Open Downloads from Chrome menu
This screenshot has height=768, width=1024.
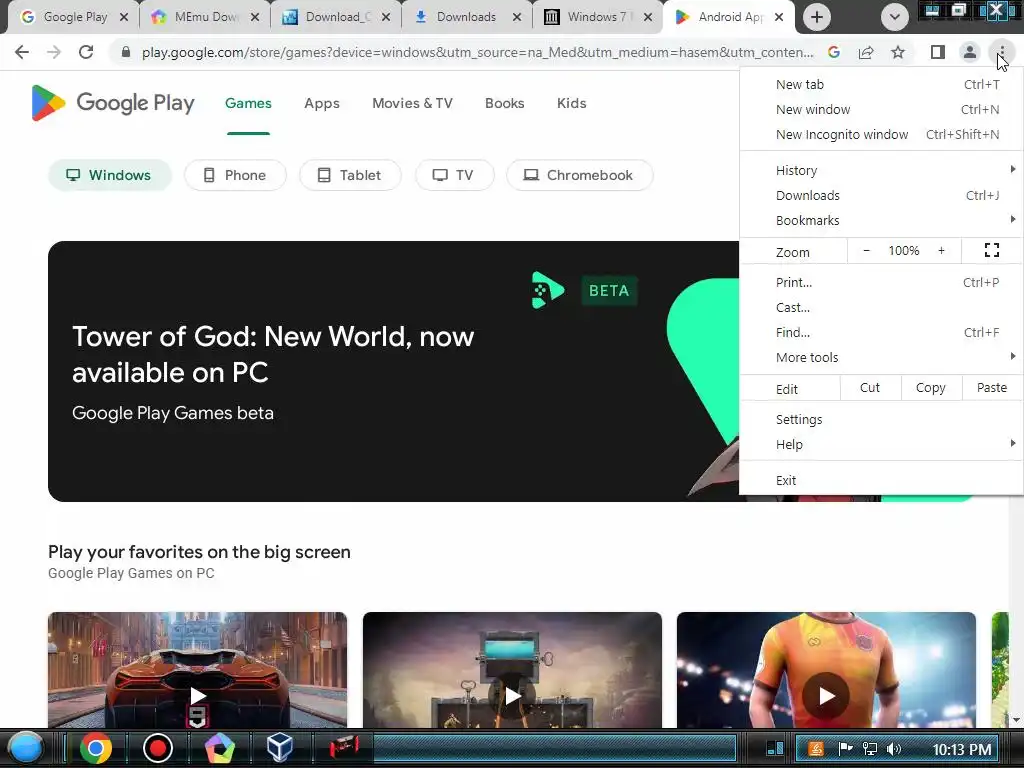point(881,195)
